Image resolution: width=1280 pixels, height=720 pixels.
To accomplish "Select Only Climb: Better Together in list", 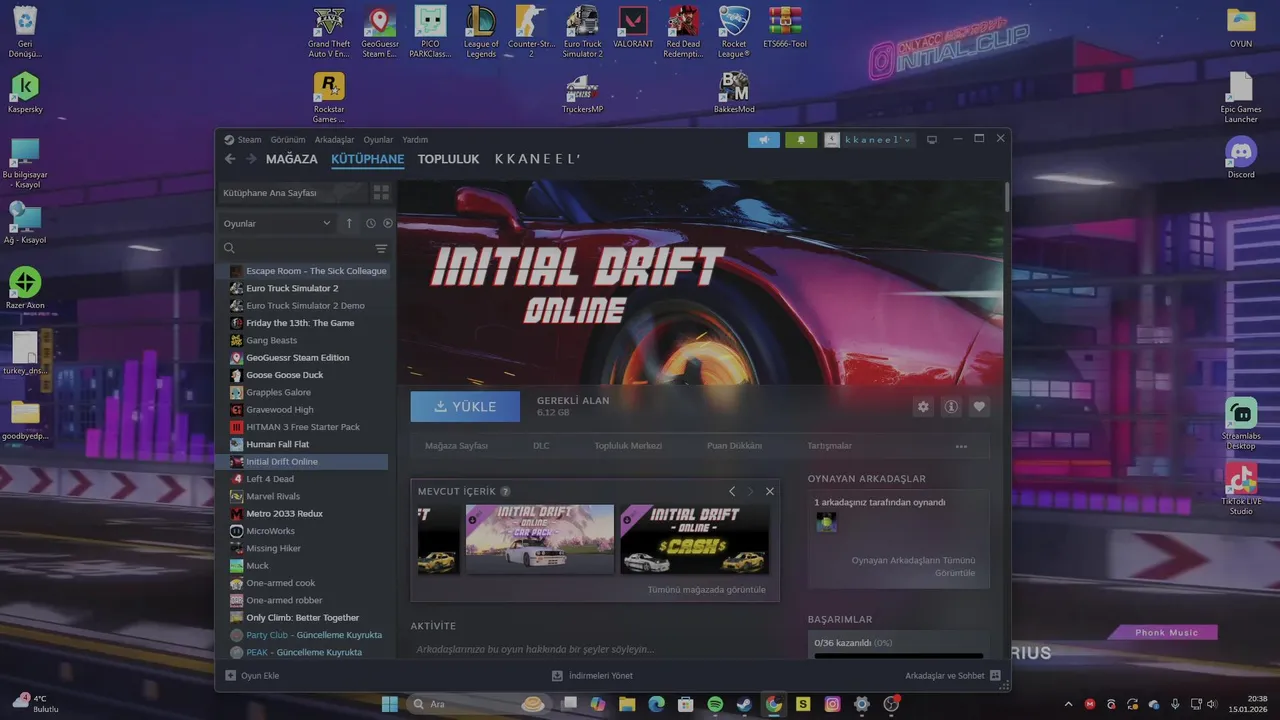I will point(303,618).
